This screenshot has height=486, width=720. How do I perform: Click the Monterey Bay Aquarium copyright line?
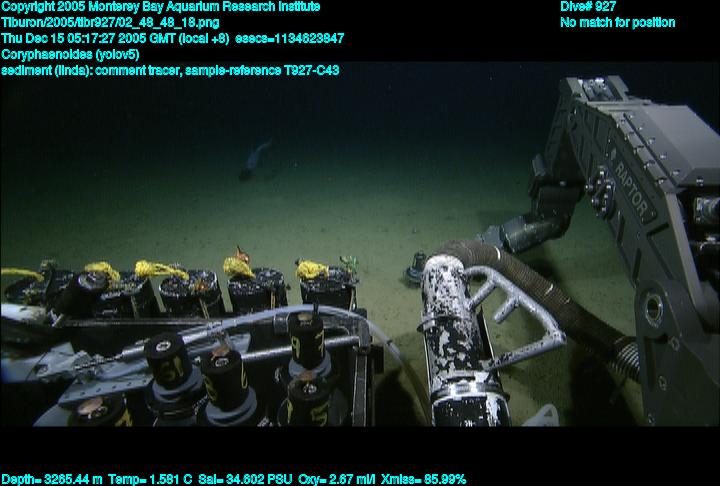click(x=160, y=6)
